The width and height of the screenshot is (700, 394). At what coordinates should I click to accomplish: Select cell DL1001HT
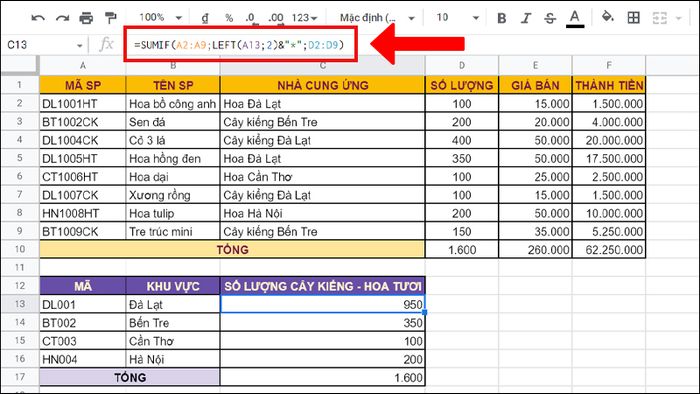tap(83, 104)
